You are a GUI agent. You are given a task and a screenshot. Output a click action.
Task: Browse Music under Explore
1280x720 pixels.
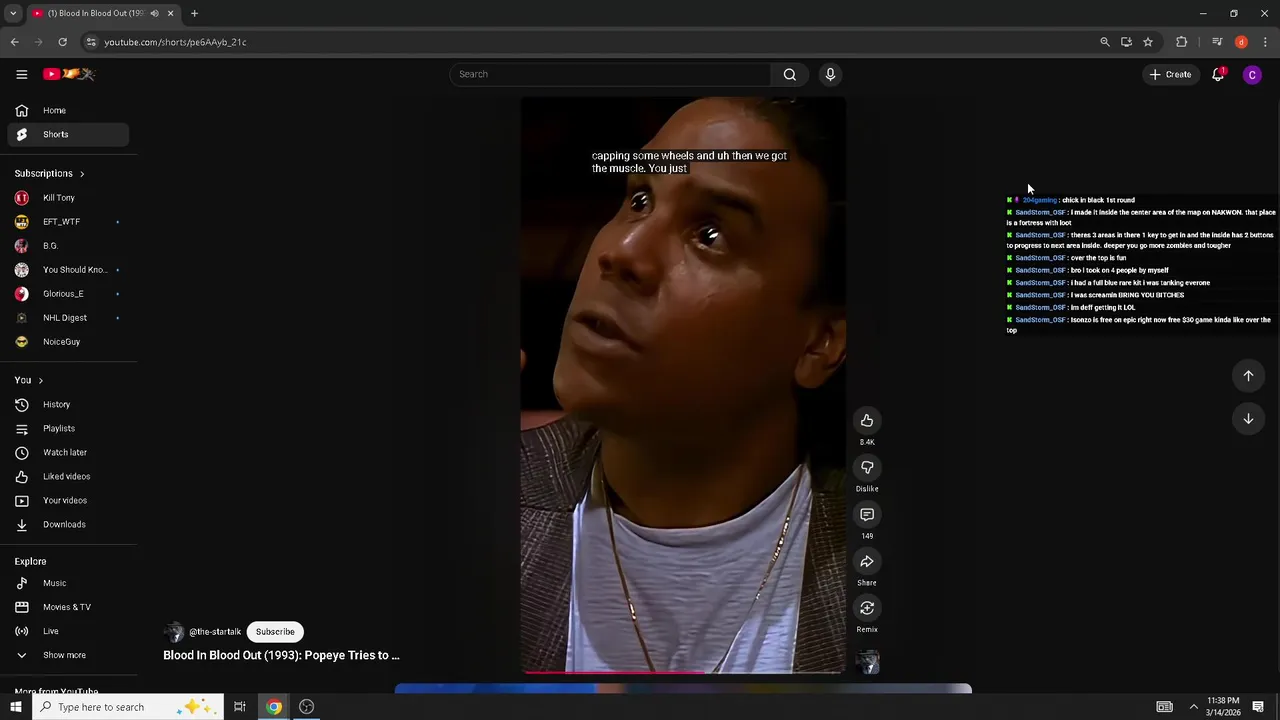point(68,584)
